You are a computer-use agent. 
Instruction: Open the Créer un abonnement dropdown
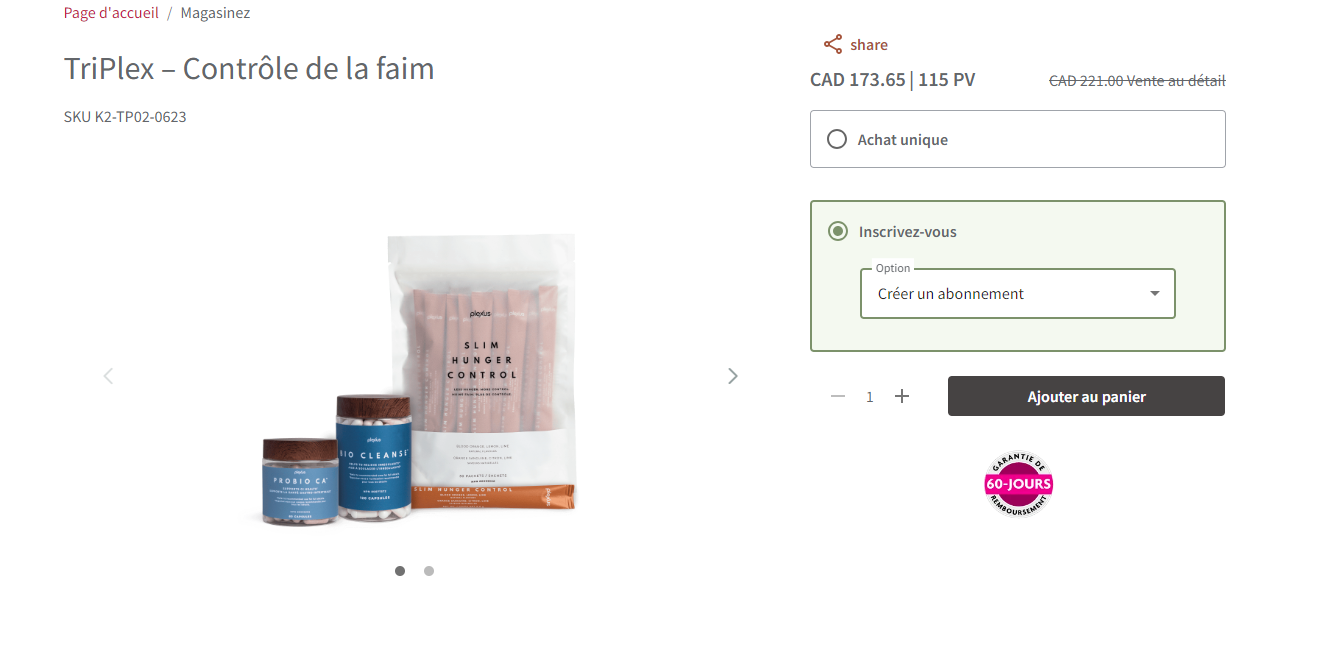tap(1018, 294)
